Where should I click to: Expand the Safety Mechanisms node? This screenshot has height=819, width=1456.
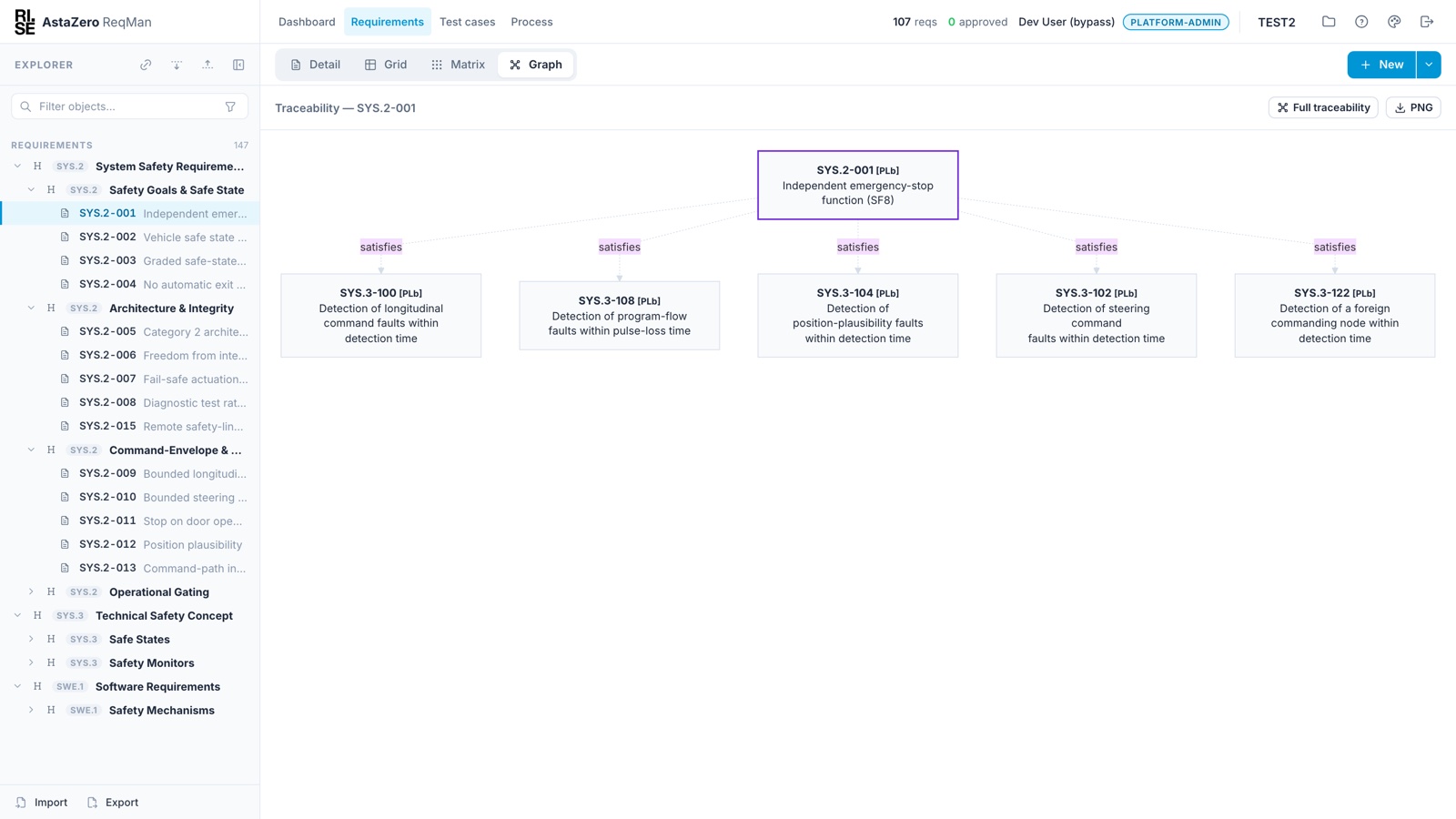[31, 710]
